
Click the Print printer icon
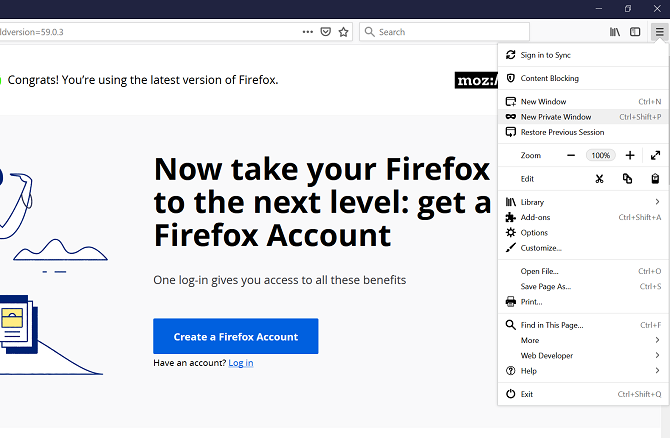(x=511, y=302)
